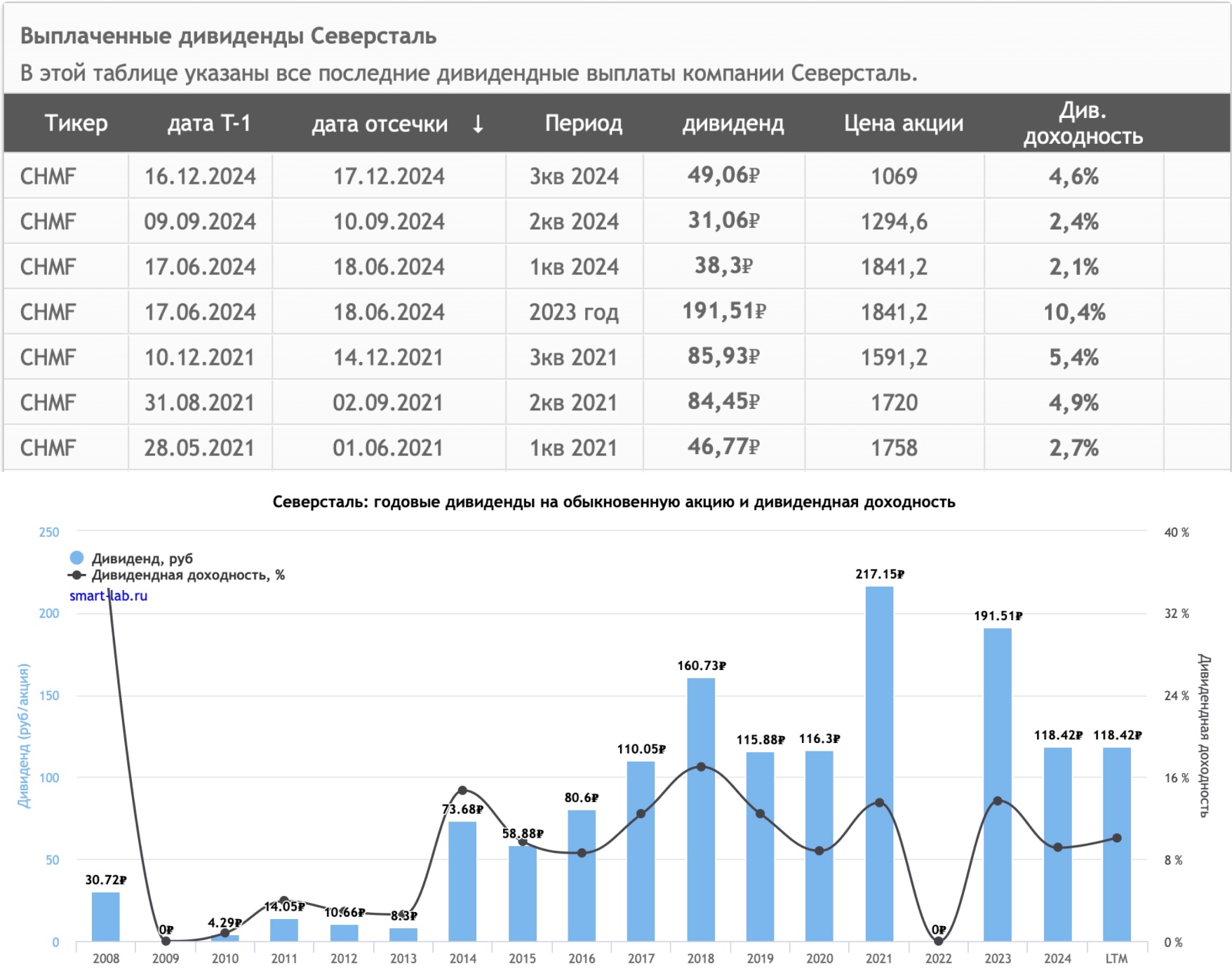The width and height of the screenshot is (1232, 978).
Task: Click the 2020 bar labeled 116.3₽
Action: click(x=819, y=846)
